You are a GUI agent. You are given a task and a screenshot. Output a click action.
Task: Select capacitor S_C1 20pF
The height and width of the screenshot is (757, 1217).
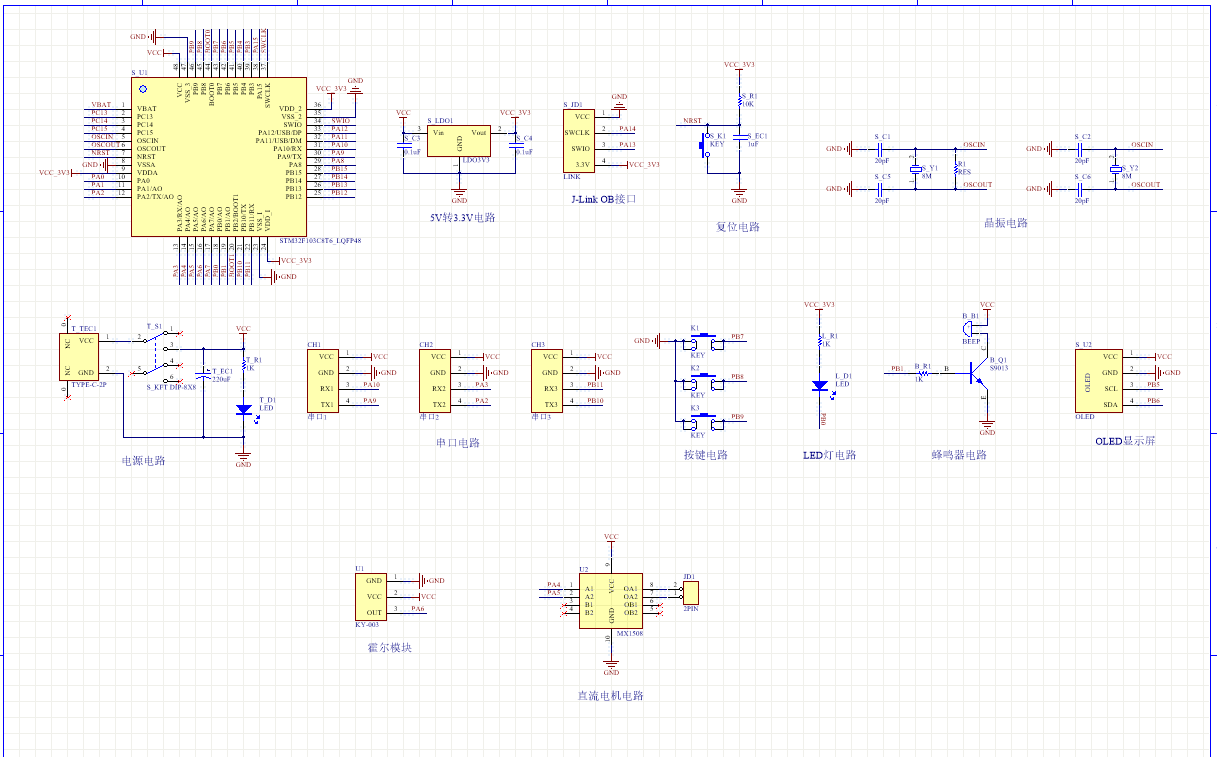coord(880,148)
